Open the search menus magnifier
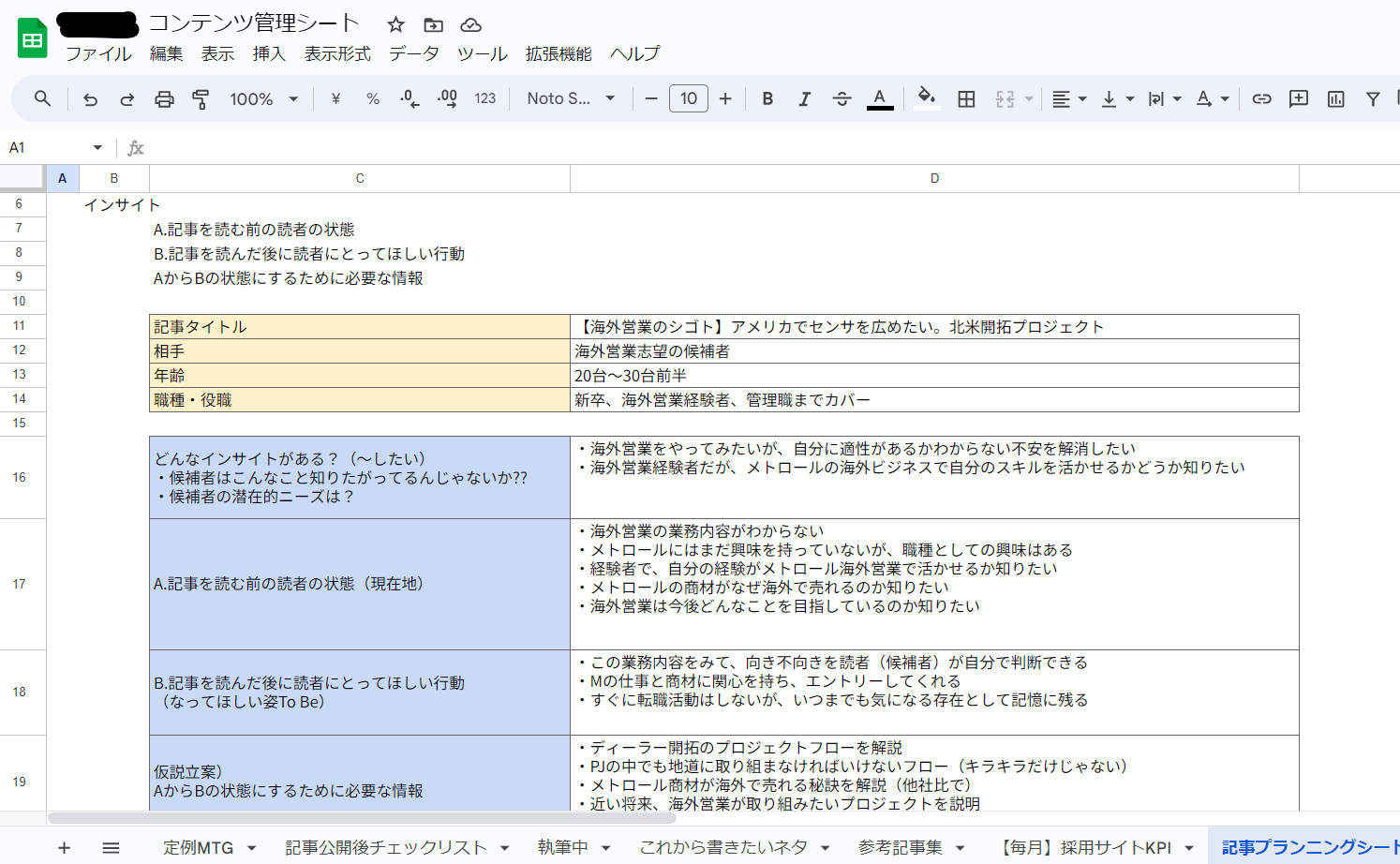Screen dimensions: 1400x864 (42, 98)
